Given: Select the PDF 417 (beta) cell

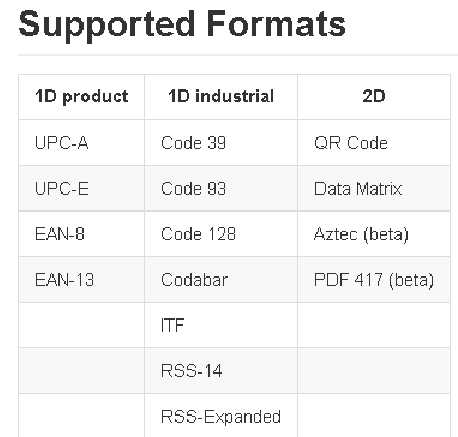Looking at the screenshot, I should point(374,280).
